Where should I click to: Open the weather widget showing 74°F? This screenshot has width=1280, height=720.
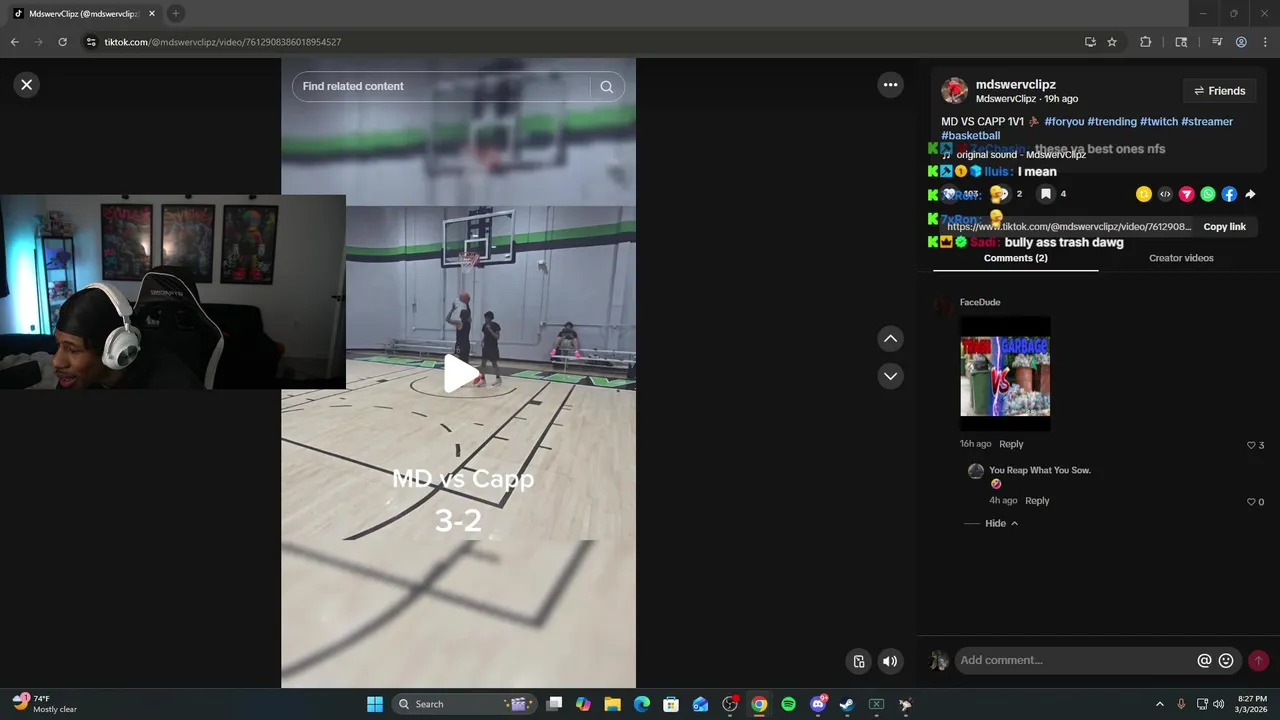[45, 704]
